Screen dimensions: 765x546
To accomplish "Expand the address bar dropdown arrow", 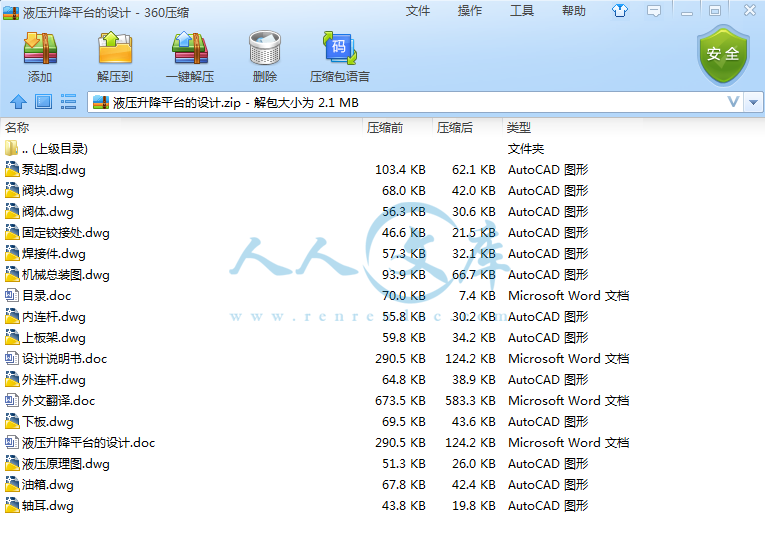I will tap(754, 102).
